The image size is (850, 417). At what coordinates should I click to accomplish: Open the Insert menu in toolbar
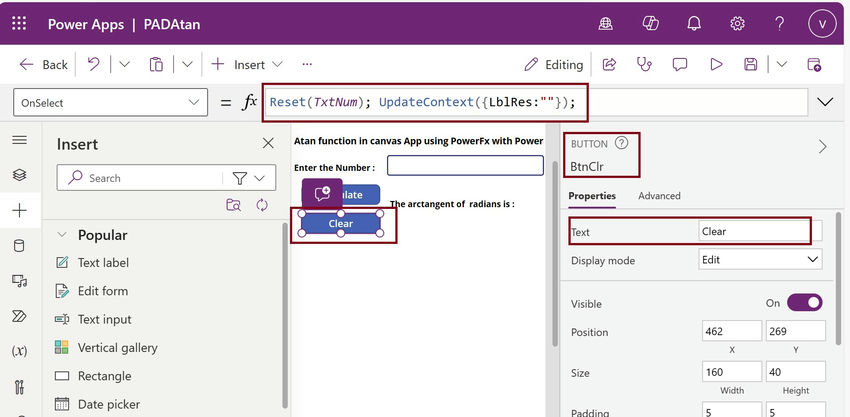click(x=247, y=65)
